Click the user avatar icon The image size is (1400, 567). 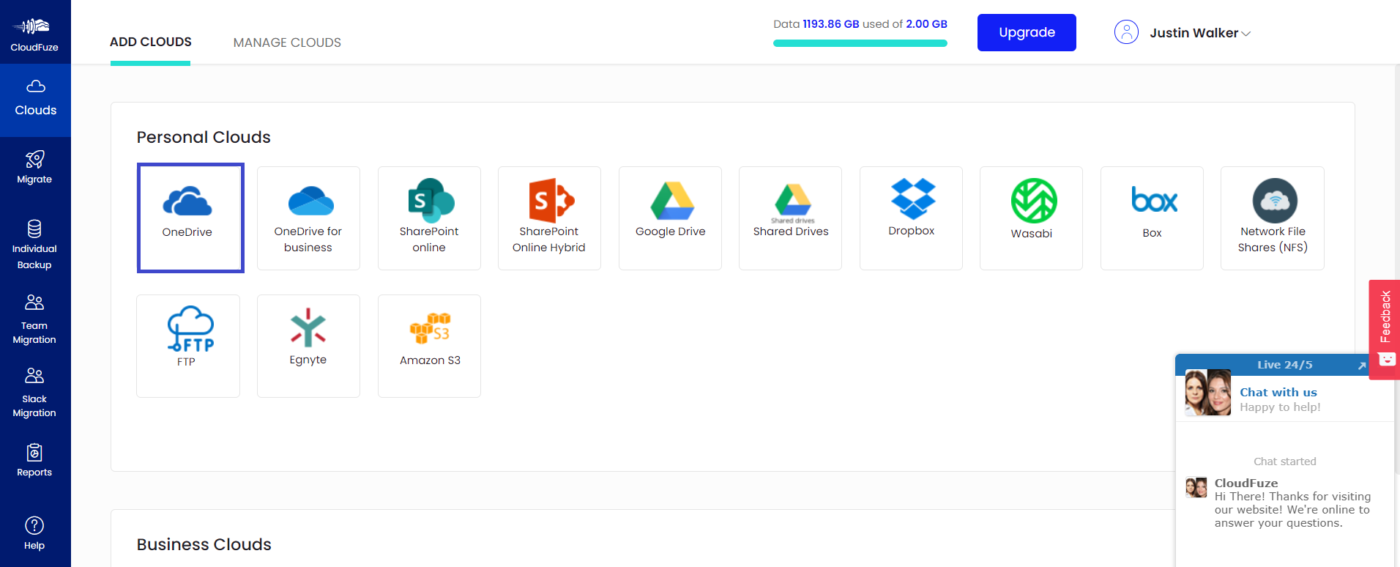tap(1126, 32)
